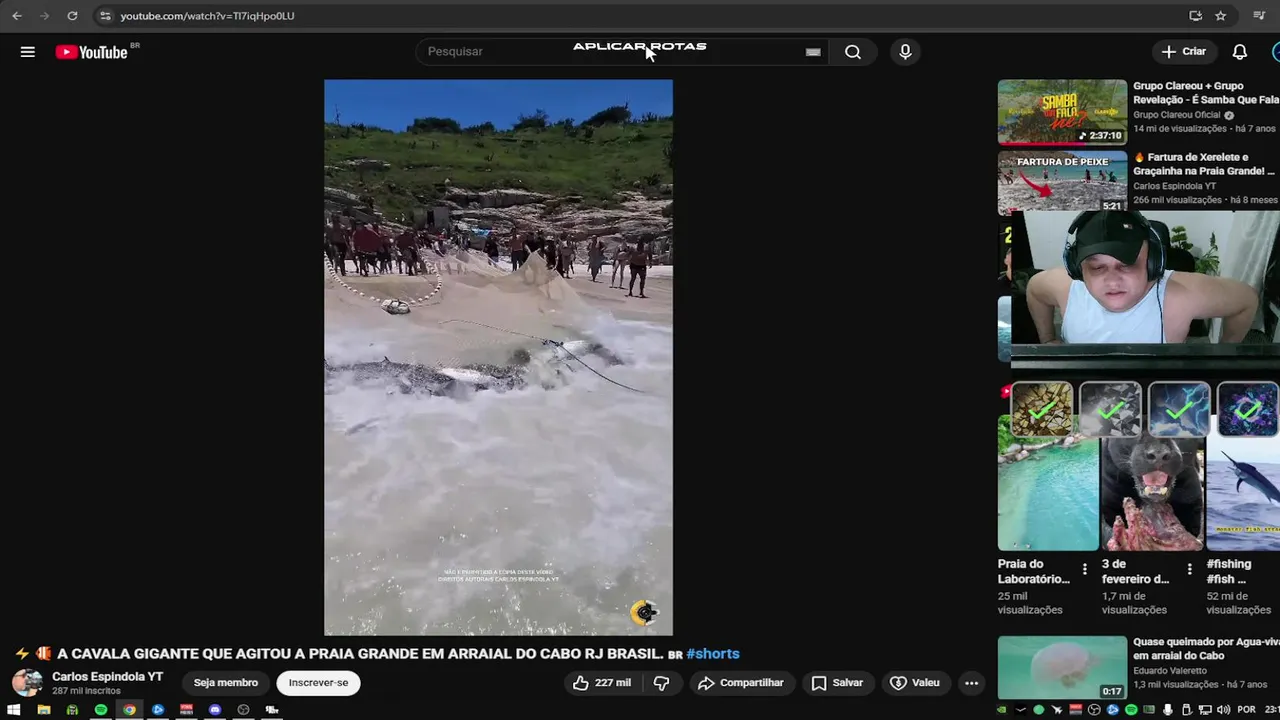Open the jellyfish Agua-viva video thumbnail
Viewport: 1280px width, 720px height.
point(1062,668)
